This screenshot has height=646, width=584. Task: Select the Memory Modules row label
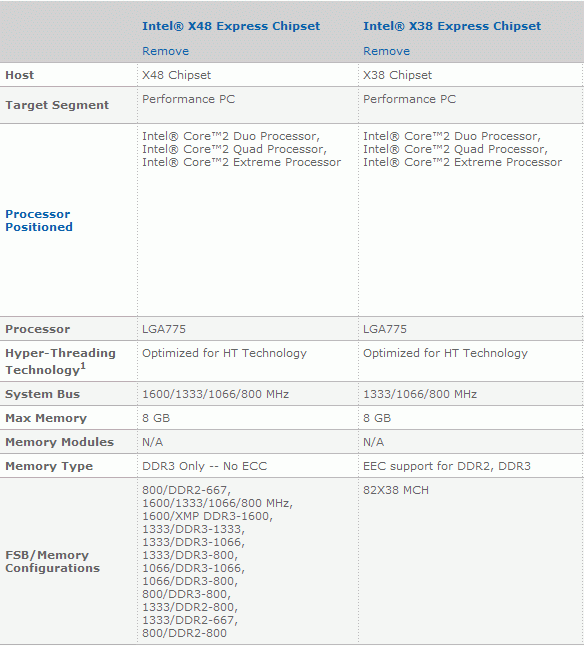pyautogui.click(x=59, y=442)
